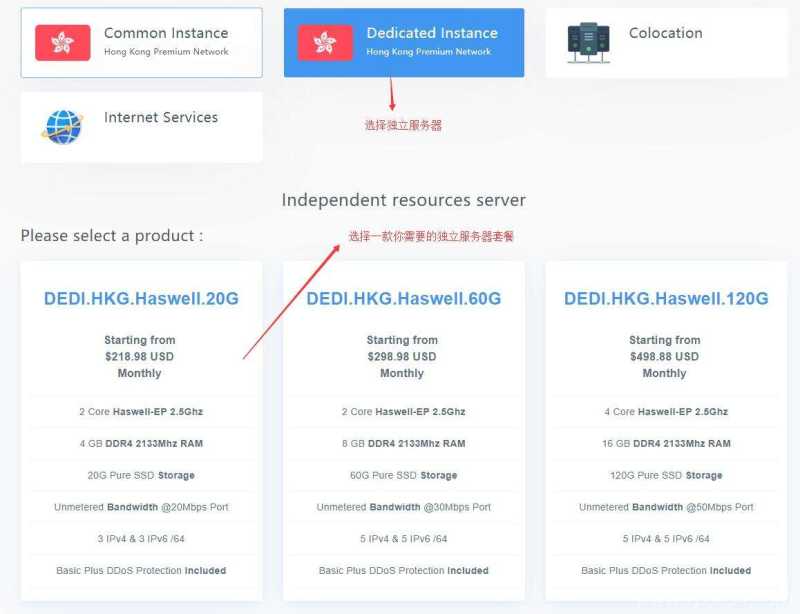The image size is (800, 614).
Task: Choose the DEDI.HKG.Haswell.60G product title
Action: [404, 298]
